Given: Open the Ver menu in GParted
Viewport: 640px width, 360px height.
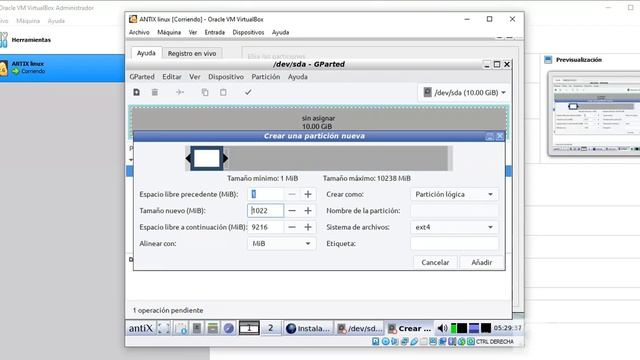Looking at the screenshot, I should pyautogui.click(x=195, y=77).
